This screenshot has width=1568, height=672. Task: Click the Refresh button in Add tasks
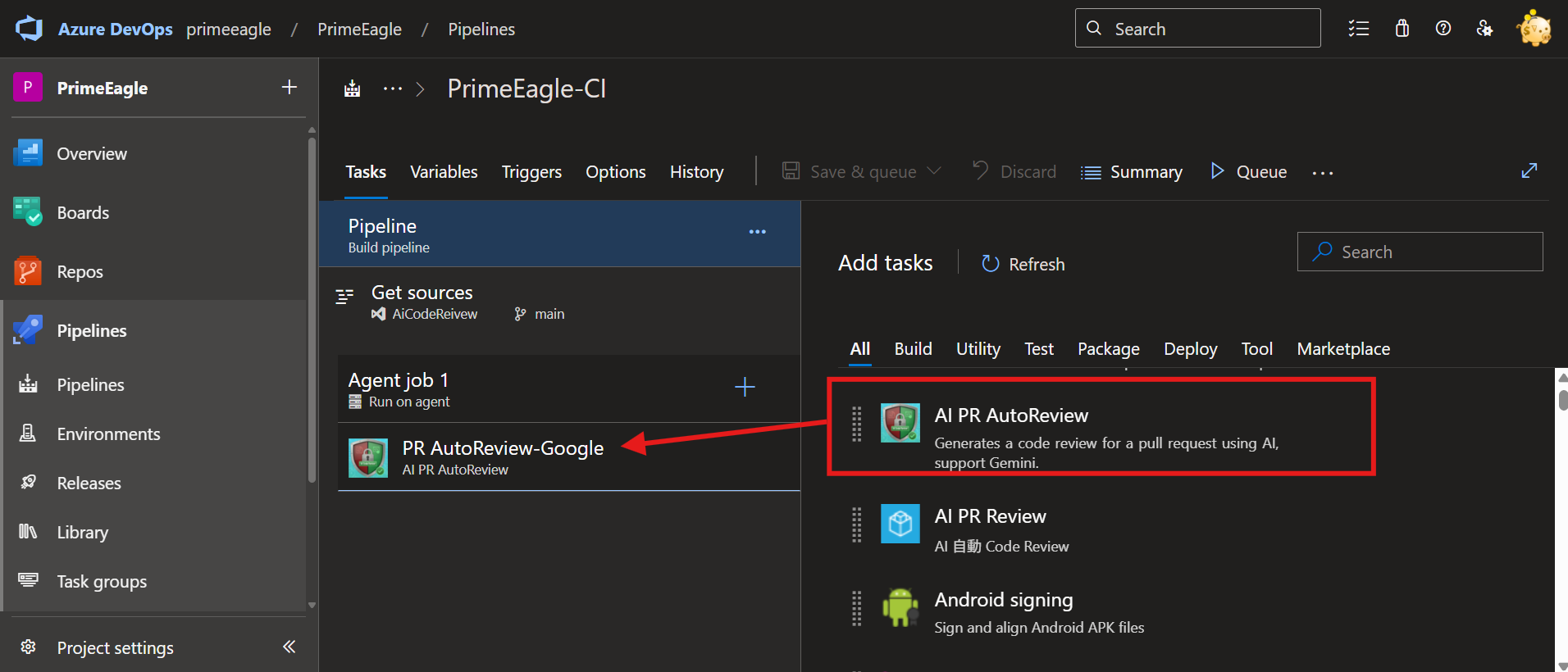[1023, 264]
